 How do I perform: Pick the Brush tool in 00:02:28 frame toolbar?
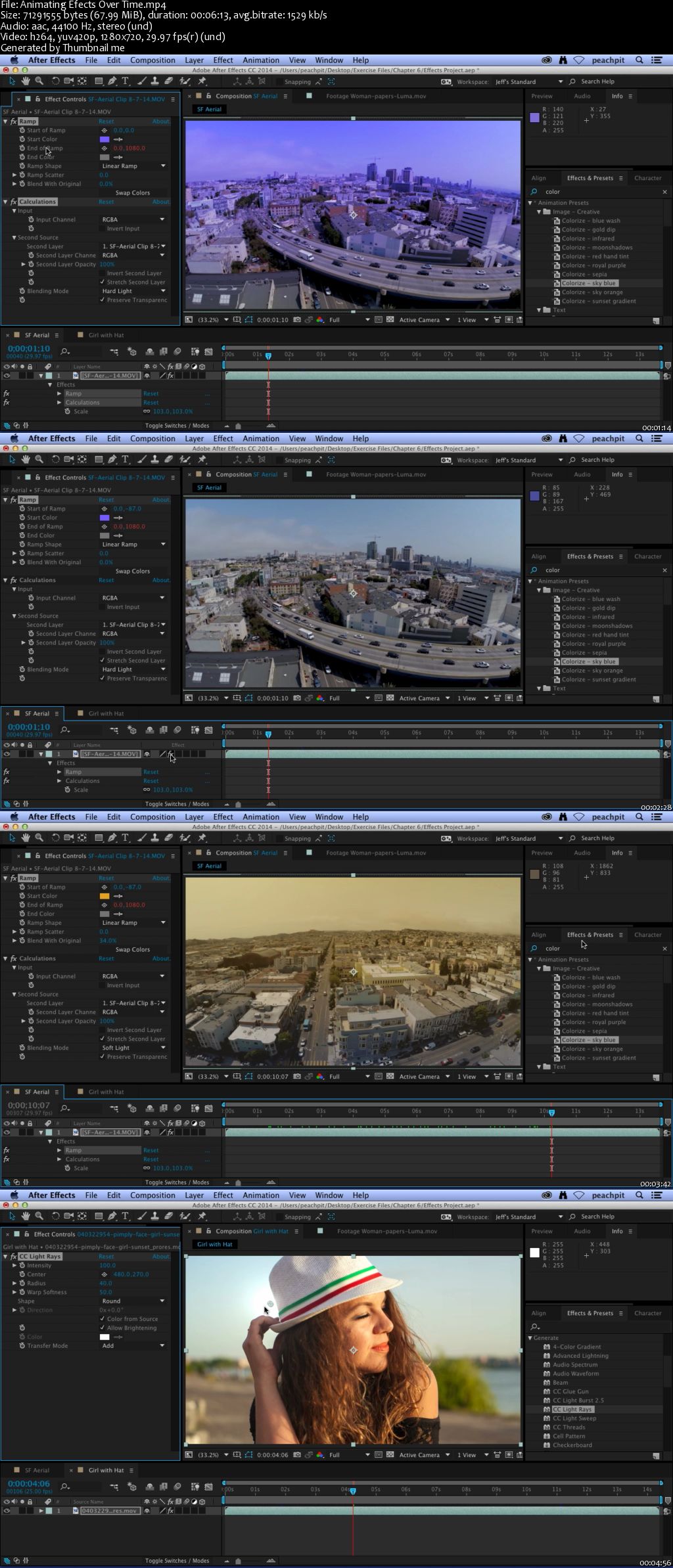(141, 460)
